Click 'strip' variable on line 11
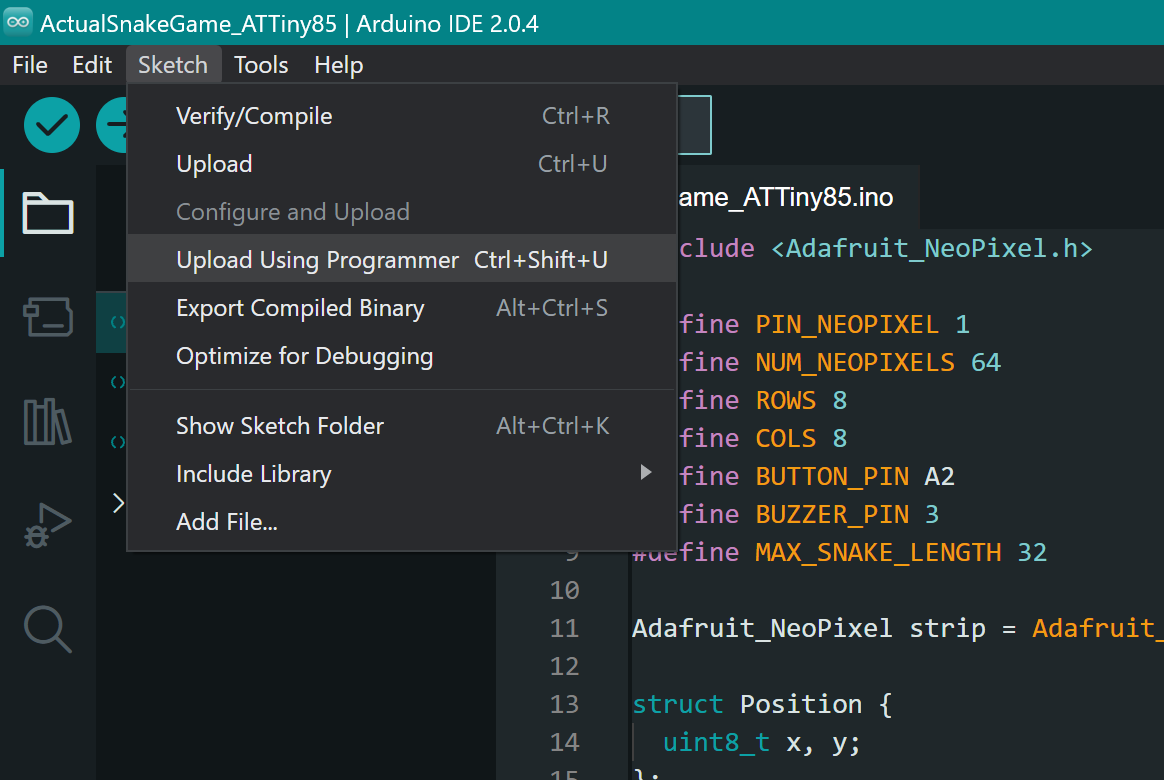 coord(947,629)
